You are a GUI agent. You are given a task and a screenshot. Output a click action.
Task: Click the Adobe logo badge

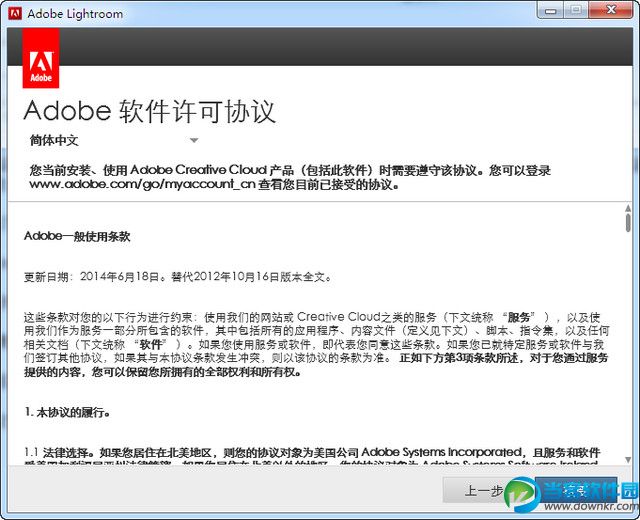click(x=41, y=58)
